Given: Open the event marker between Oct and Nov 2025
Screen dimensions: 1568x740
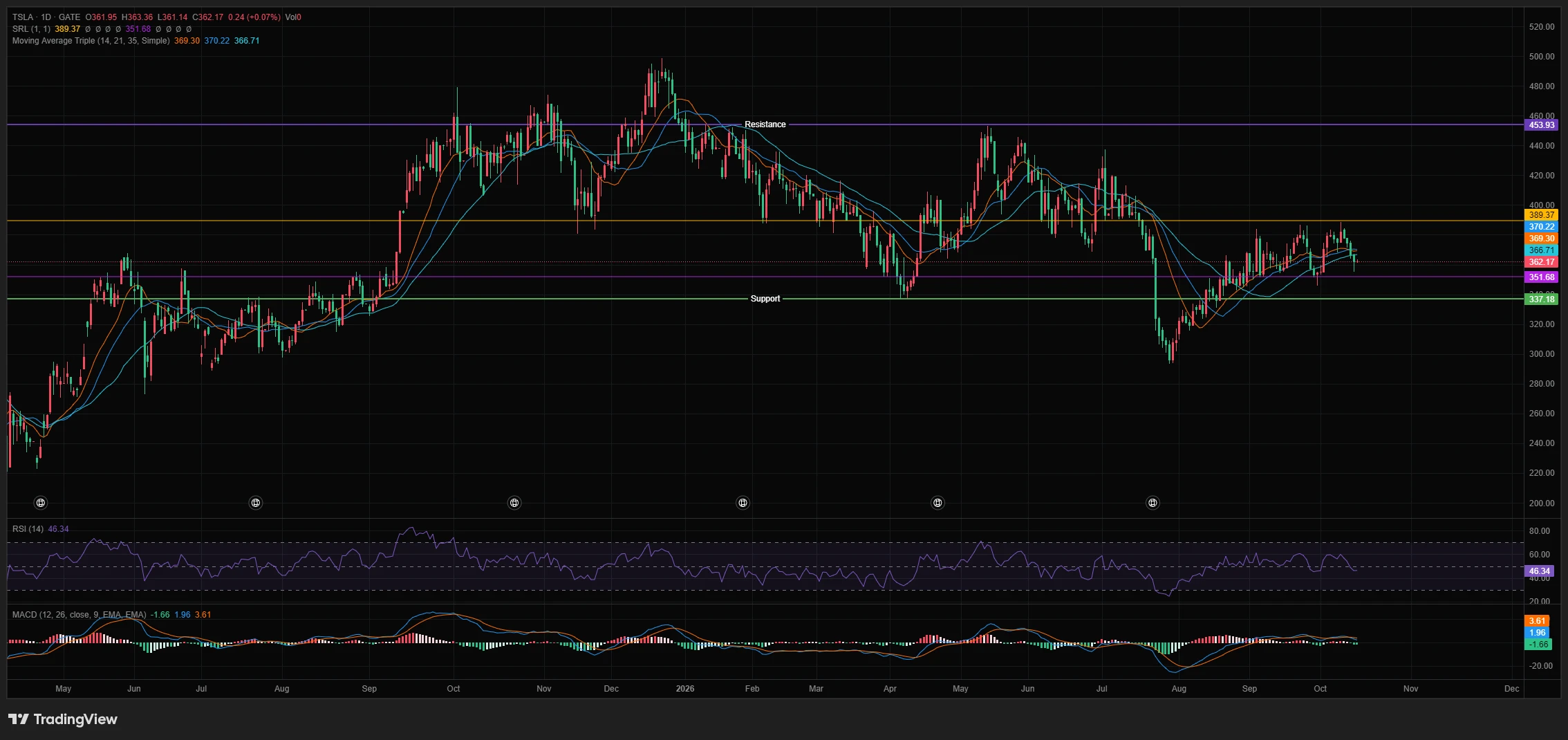Looking at the screenshot, I should [x=514, y=503].
